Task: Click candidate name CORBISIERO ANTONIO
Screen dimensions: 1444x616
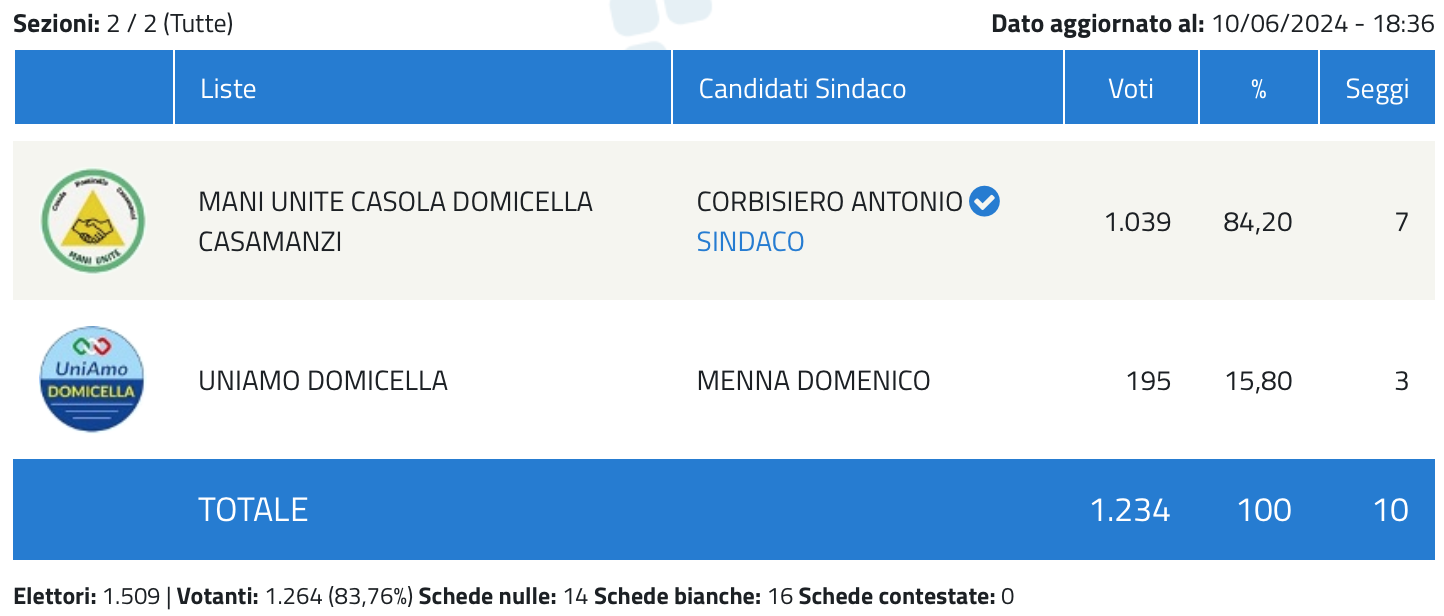Action: [x=830, y=202]
